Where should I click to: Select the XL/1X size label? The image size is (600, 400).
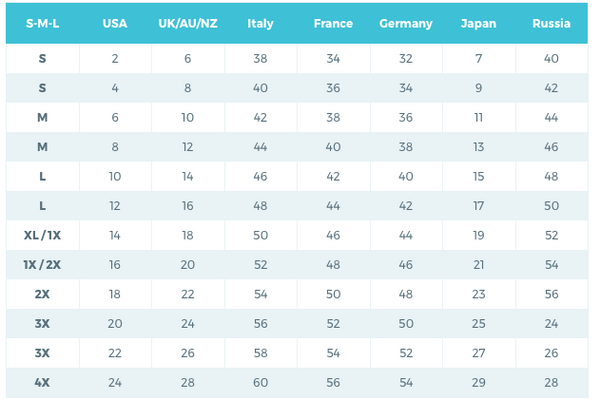(x=42, y=236)
